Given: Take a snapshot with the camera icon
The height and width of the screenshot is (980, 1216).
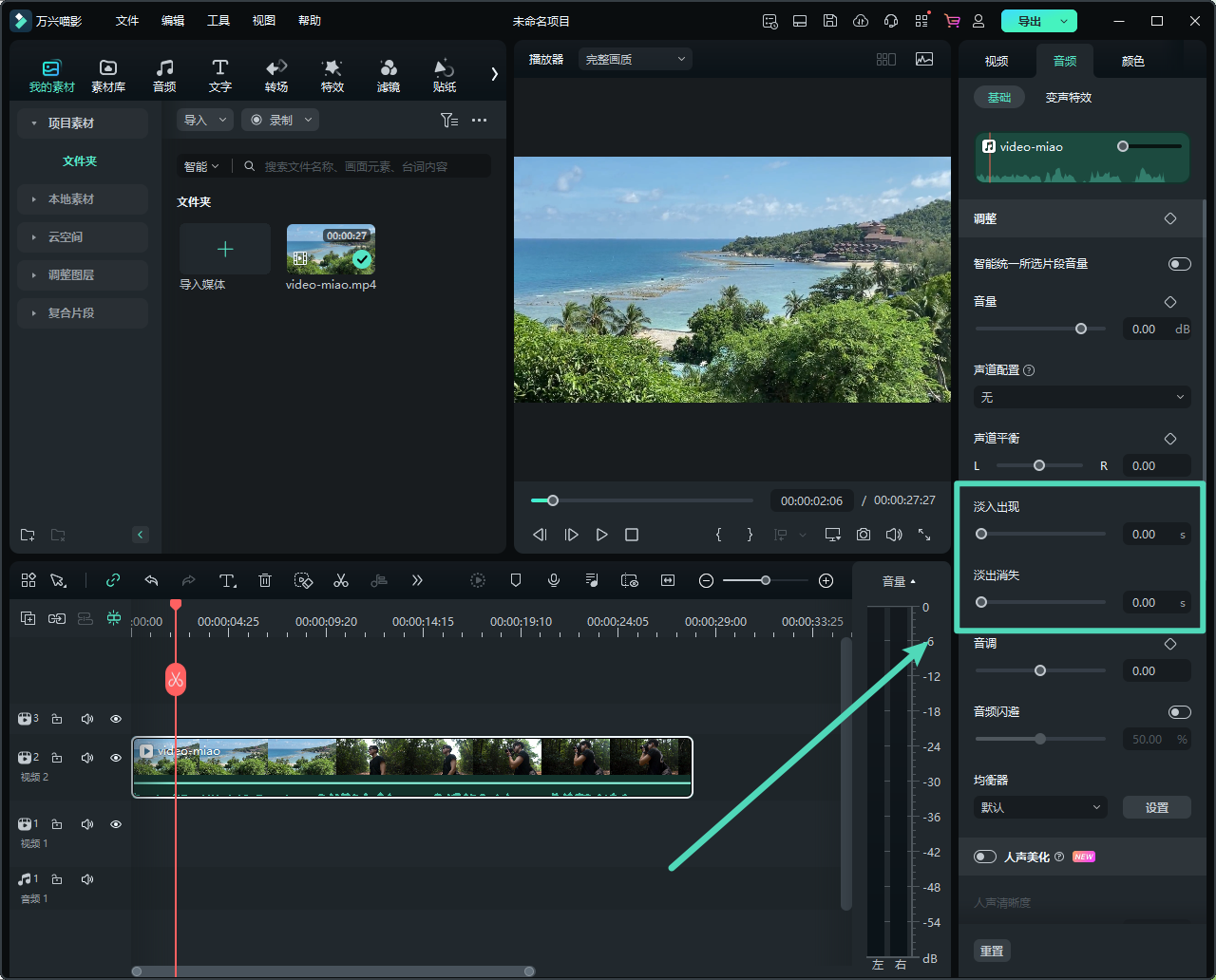Looking at the screenshot, I should (x=863, y=535).
